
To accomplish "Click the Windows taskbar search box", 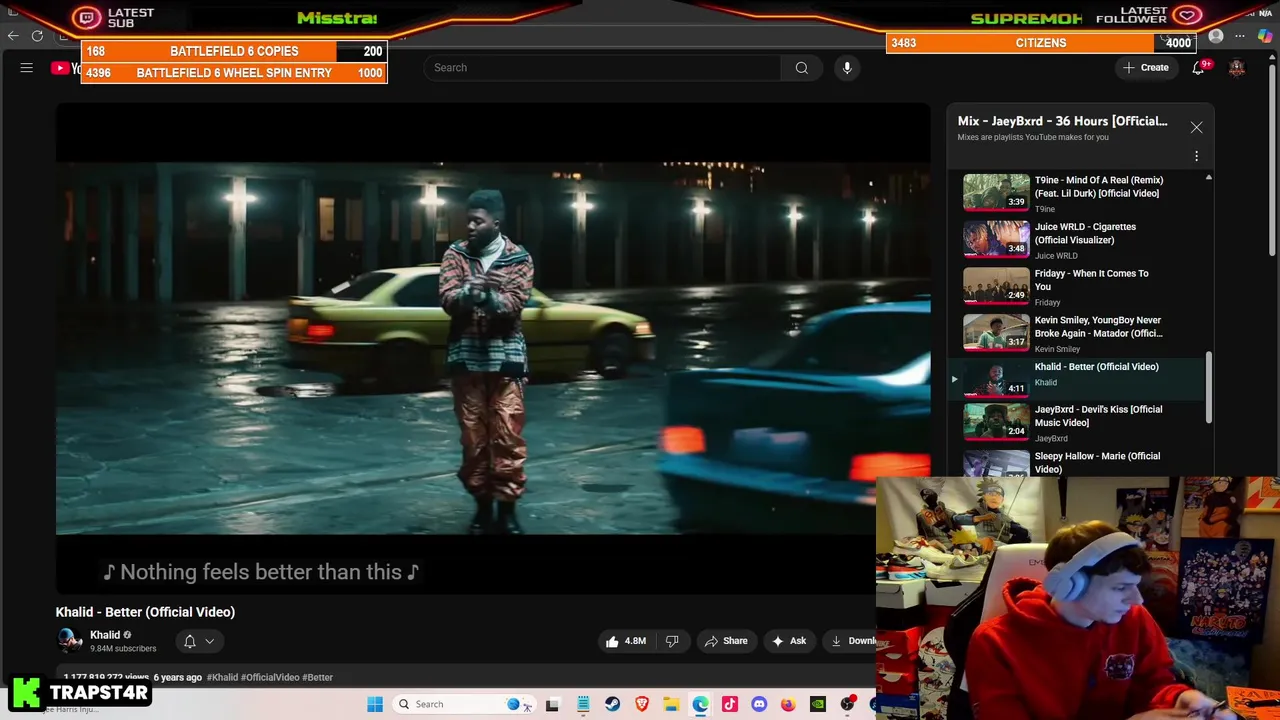I will pos(465,704).
